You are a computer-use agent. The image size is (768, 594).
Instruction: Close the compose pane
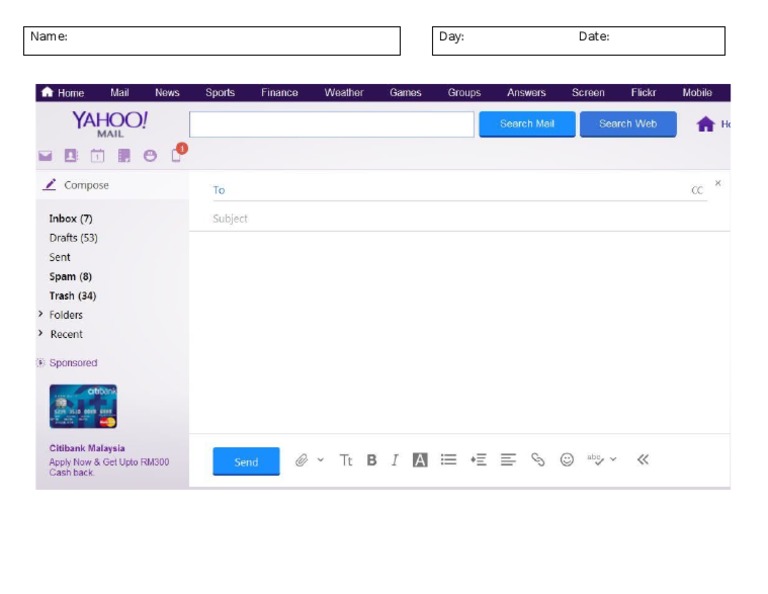click(x=718, y=183)
